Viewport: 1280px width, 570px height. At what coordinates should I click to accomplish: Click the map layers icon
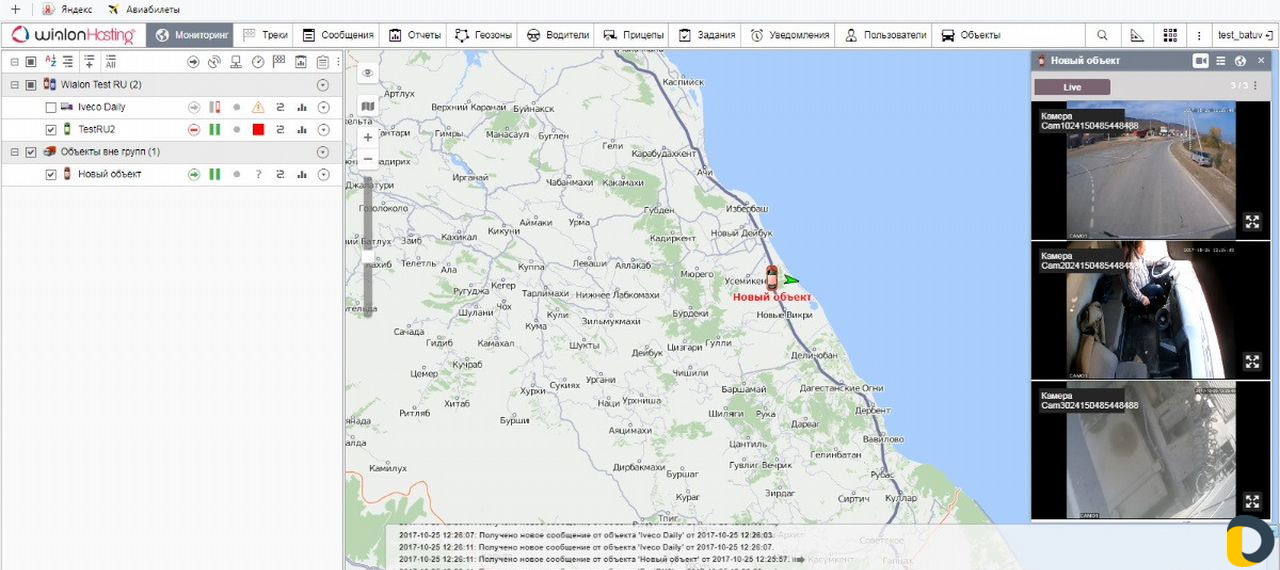click(x=368, y=105)
